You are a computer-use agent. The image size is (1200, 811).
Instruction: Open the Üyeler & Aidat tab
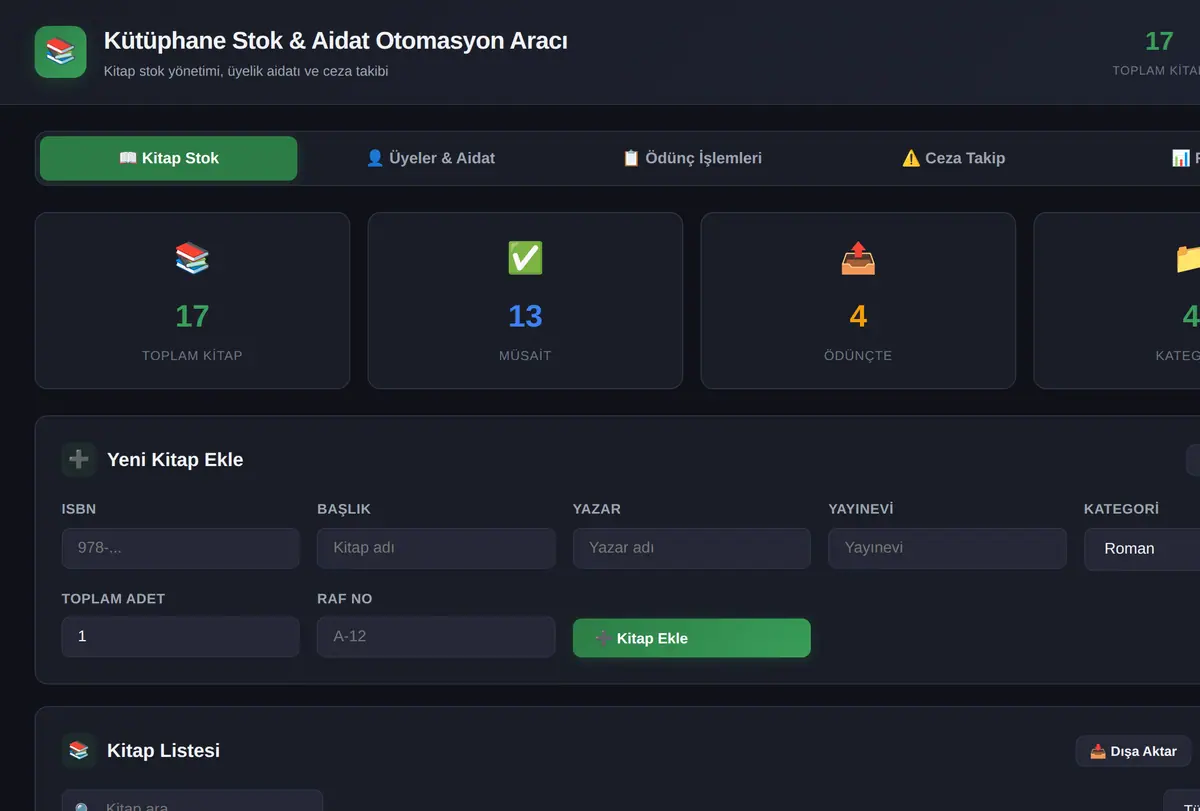(430, 158)
